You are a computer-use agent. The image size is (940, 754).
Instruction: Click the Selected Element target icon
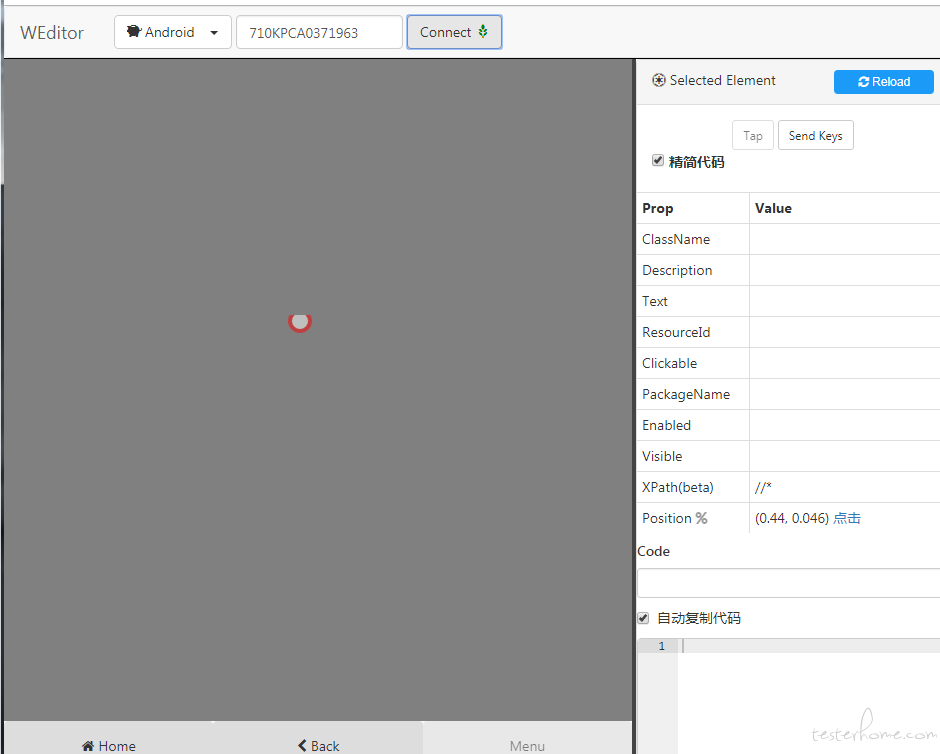click(658, 80)
